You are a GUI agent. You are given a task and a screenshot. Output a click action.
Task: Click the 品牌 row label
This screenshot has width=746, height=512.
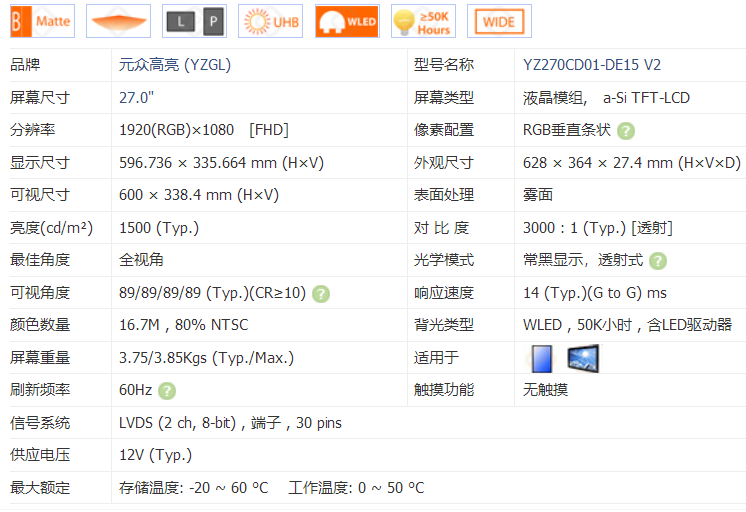(x=25, y=64)
